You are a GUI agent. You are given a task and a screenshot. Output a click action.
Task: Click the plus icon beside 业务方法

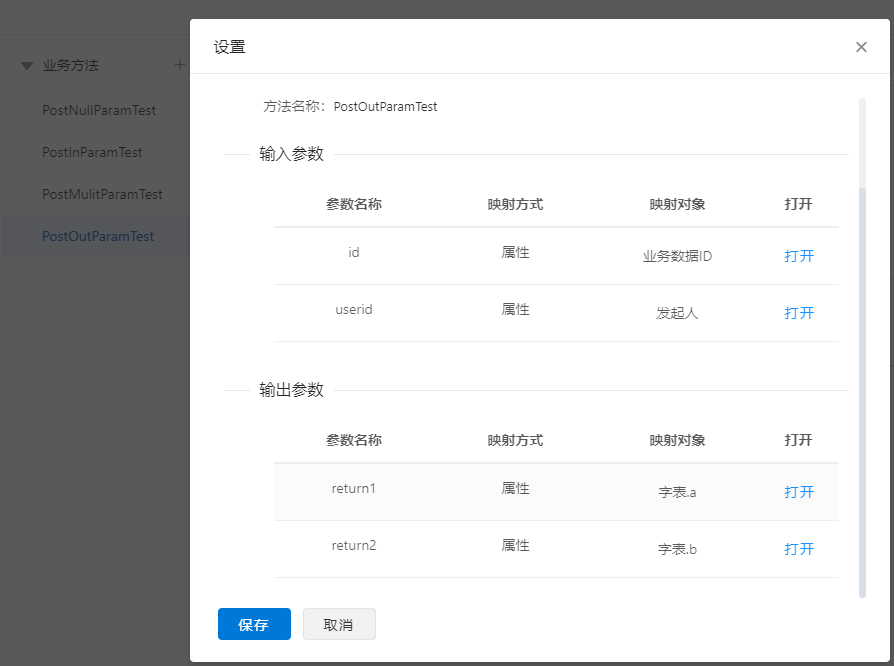pos(180,65)
